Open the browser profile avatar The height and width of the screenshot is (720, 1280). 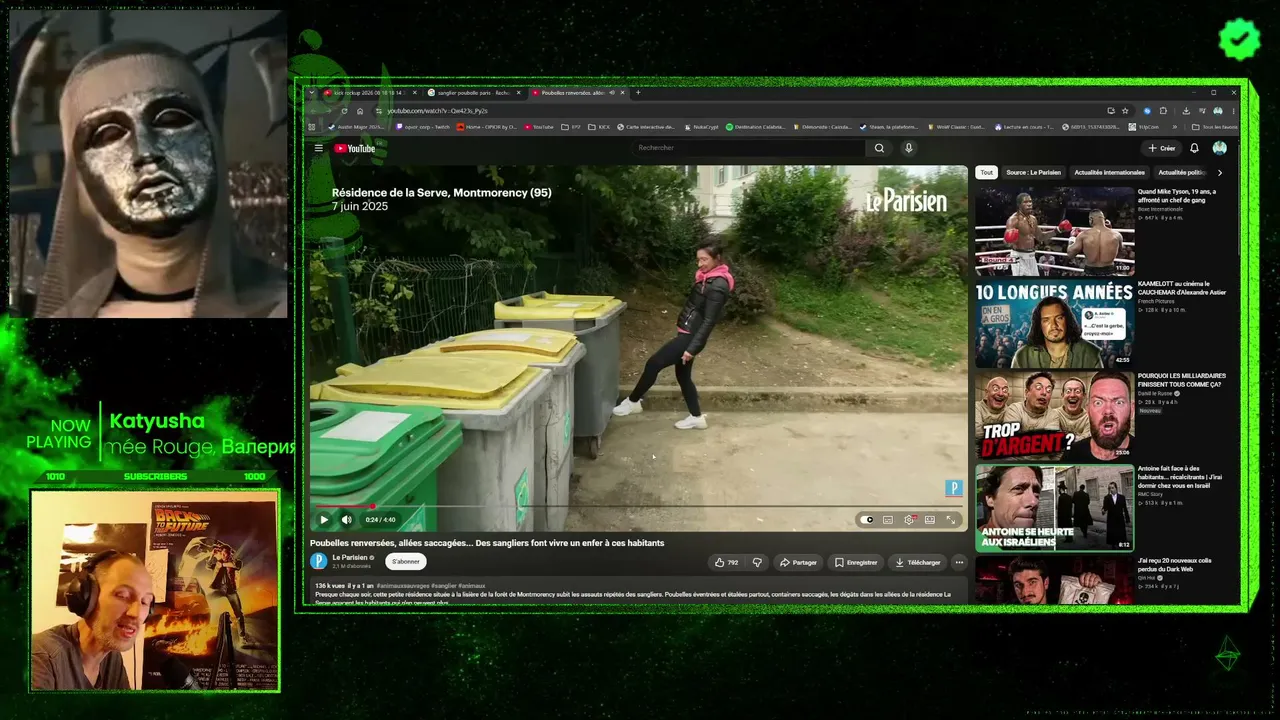pos(1218,110)
